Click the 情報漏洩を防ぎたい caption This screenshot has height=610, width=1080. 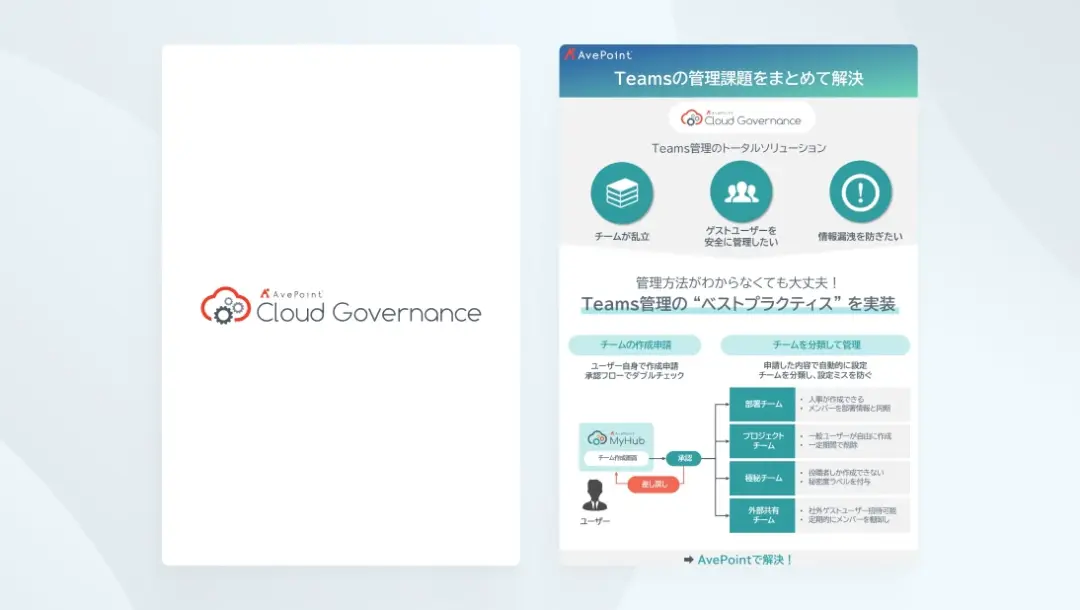[860, 236]
